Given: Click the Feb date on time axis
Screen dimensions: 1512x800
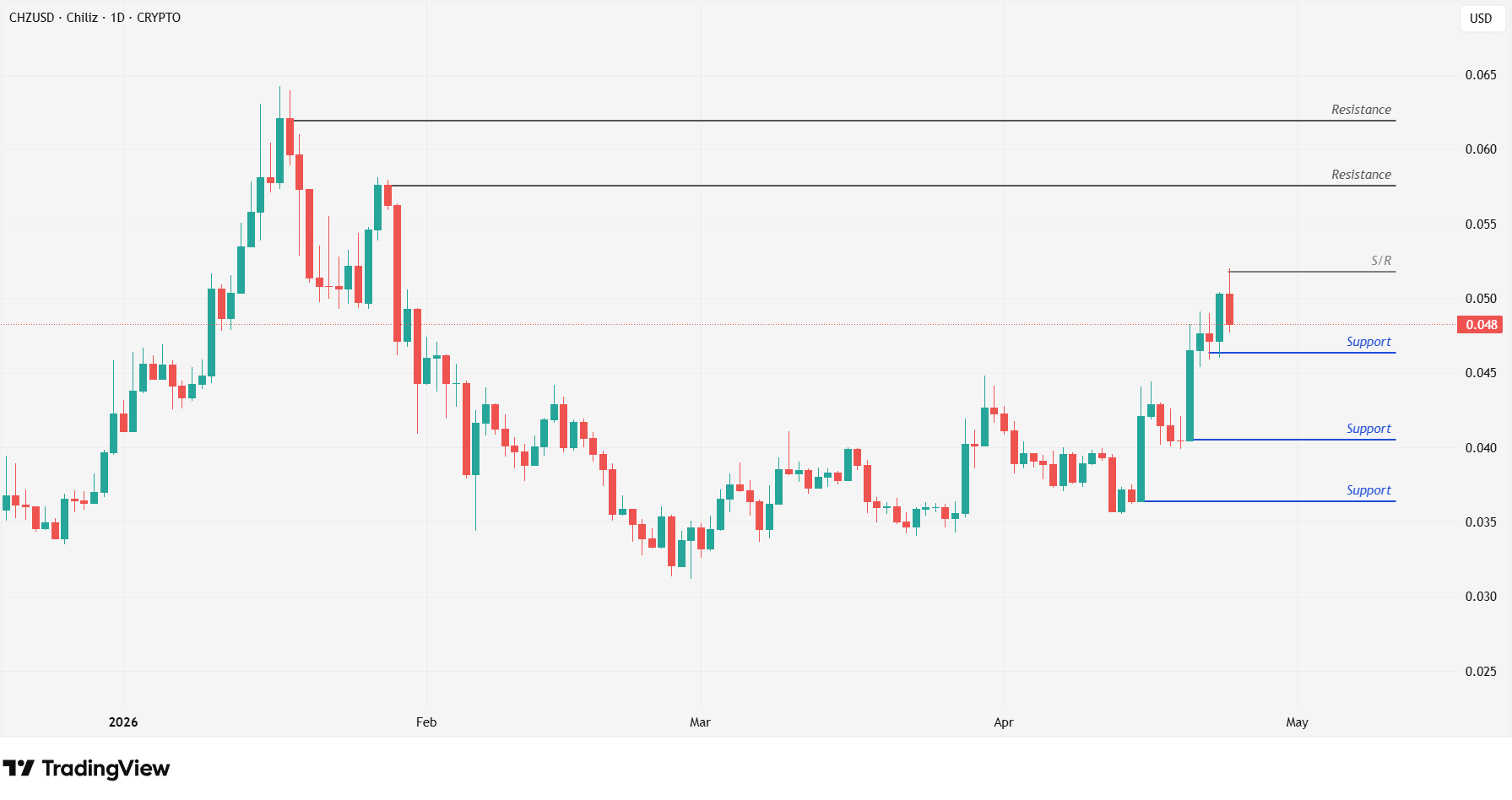Looking at the screenshot, I should coord(426,722).
